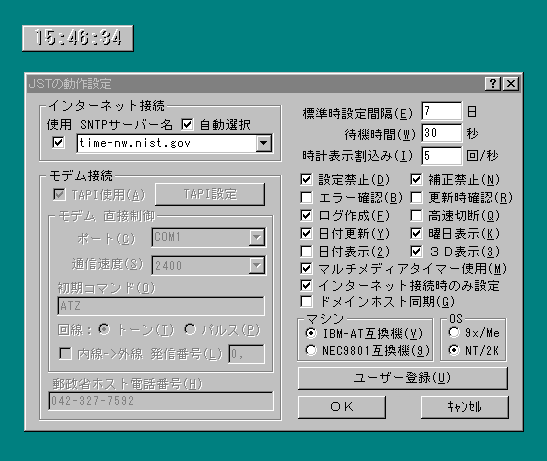This screenshot has height=461, width=547.
Task: Click the キャンセル button
Action: click(x=465, y=407)
